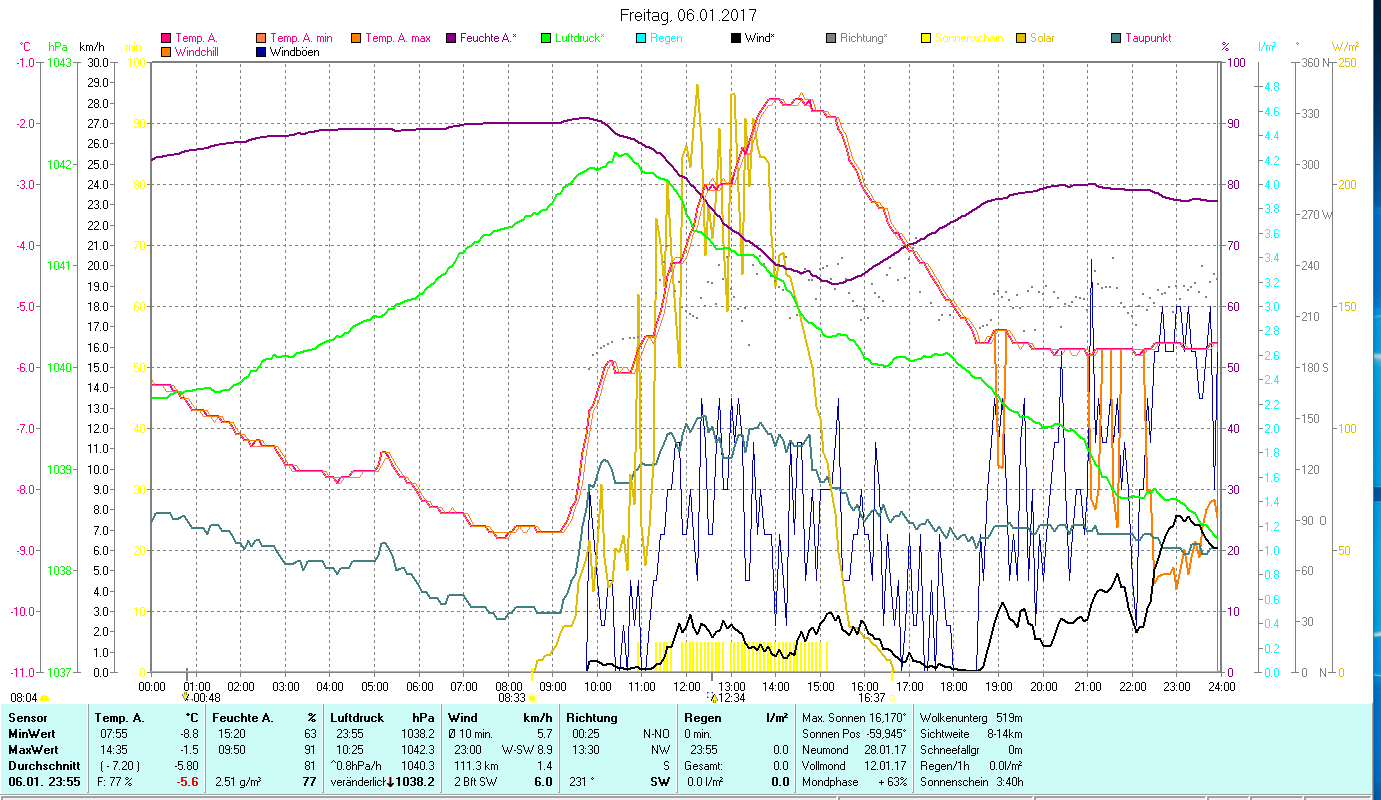Click the '18:00' time axis label
This screenshot has width=1381, height=800.
click(955, 687)
